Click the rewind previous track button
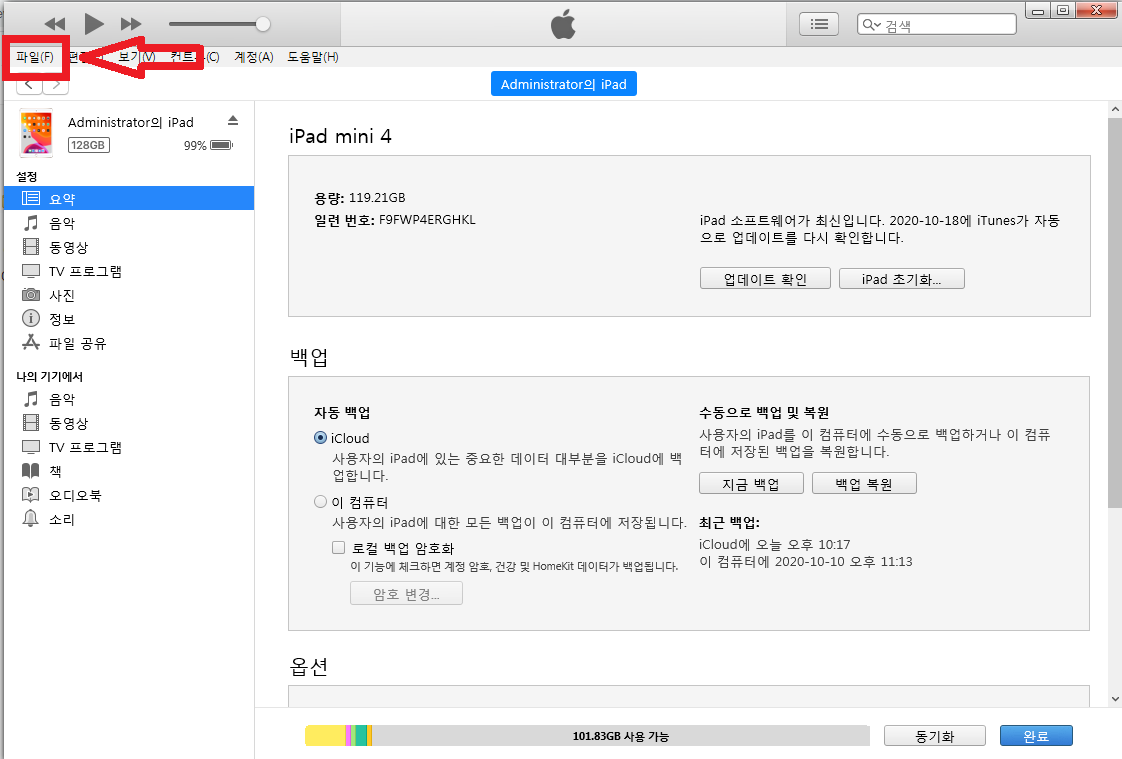The image size is (1122, 759). 54,24
